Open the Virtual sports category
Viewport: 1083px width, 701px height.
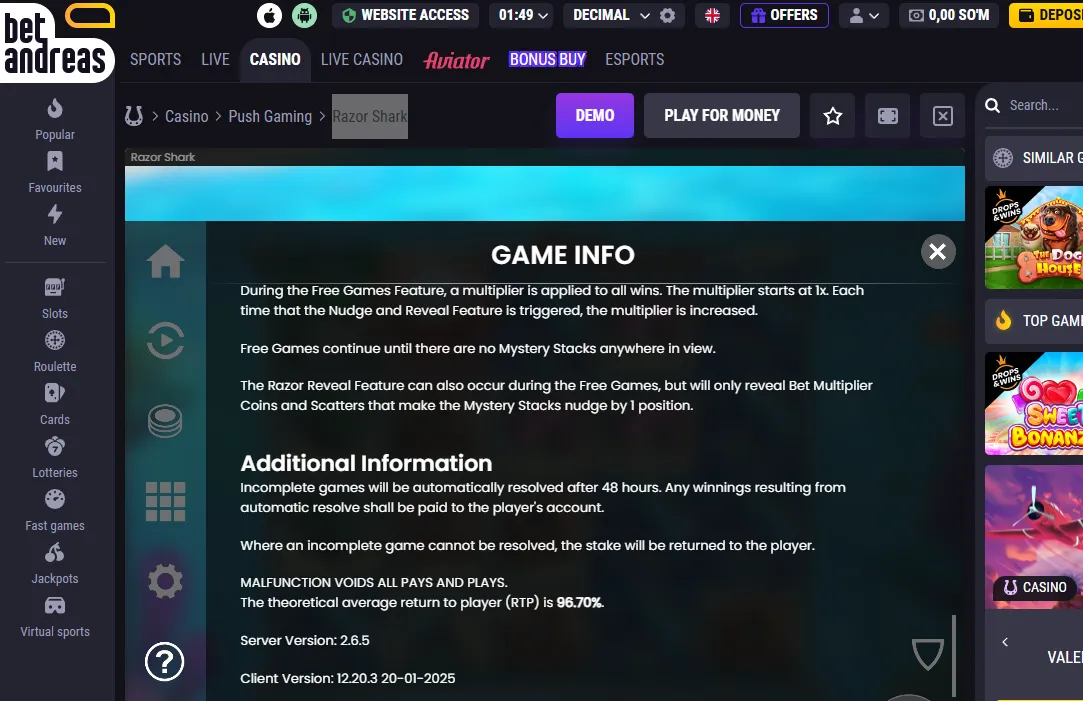click(x=55, y=617)
